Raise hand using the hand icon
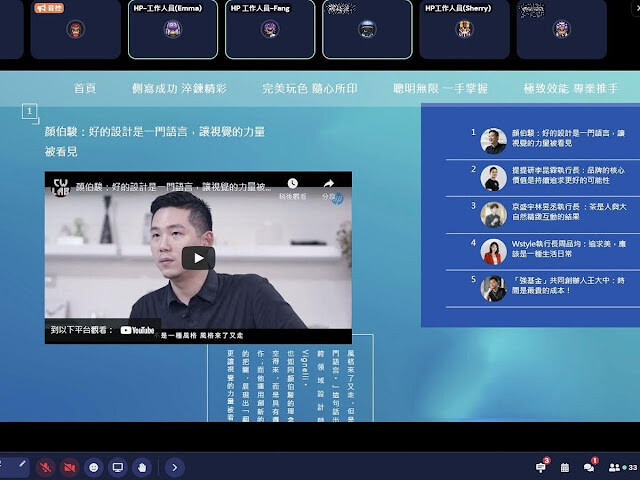The height and width of the screenshot is (480, 640). tap(142, 467)
